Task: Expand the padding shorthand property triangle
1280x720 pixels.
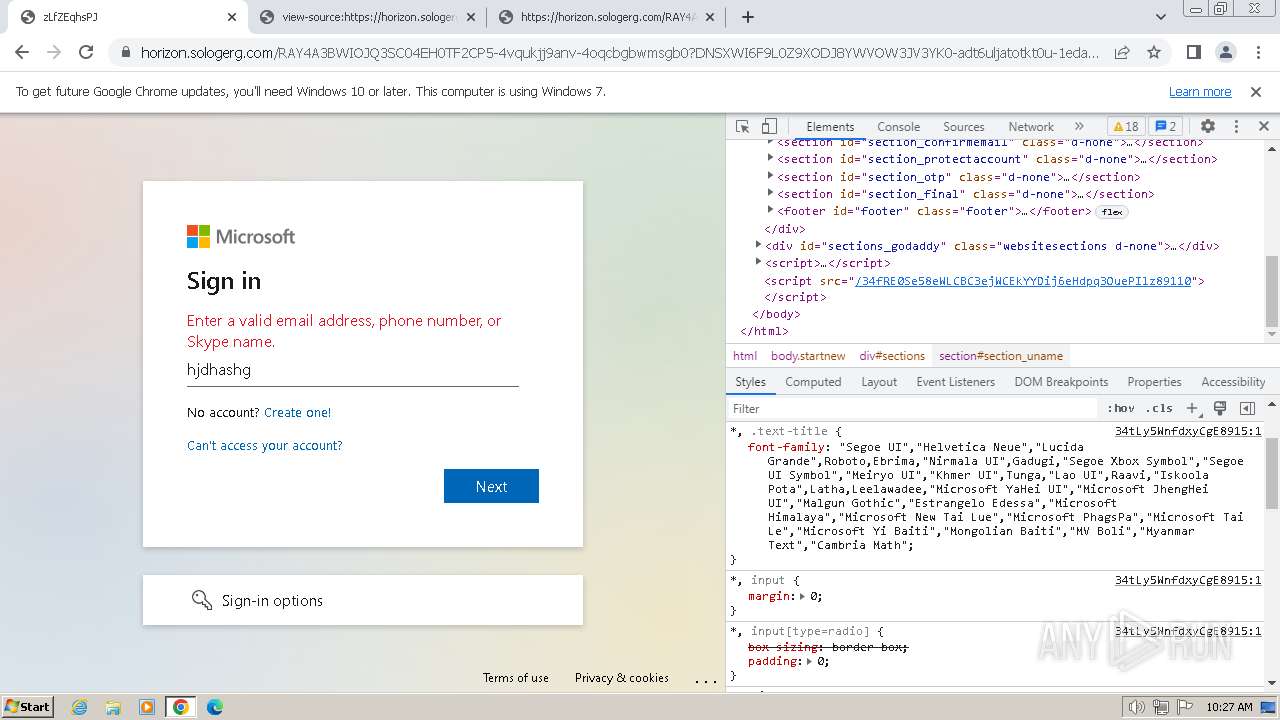Action: 810,661
